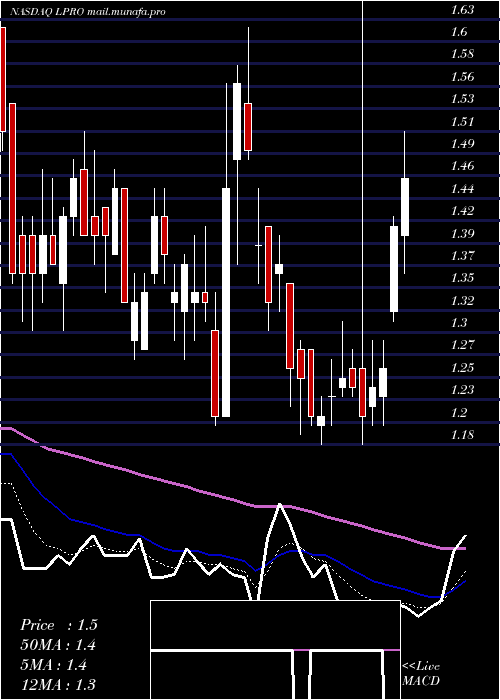Click the 1.27 price axis label

(462, 345)
